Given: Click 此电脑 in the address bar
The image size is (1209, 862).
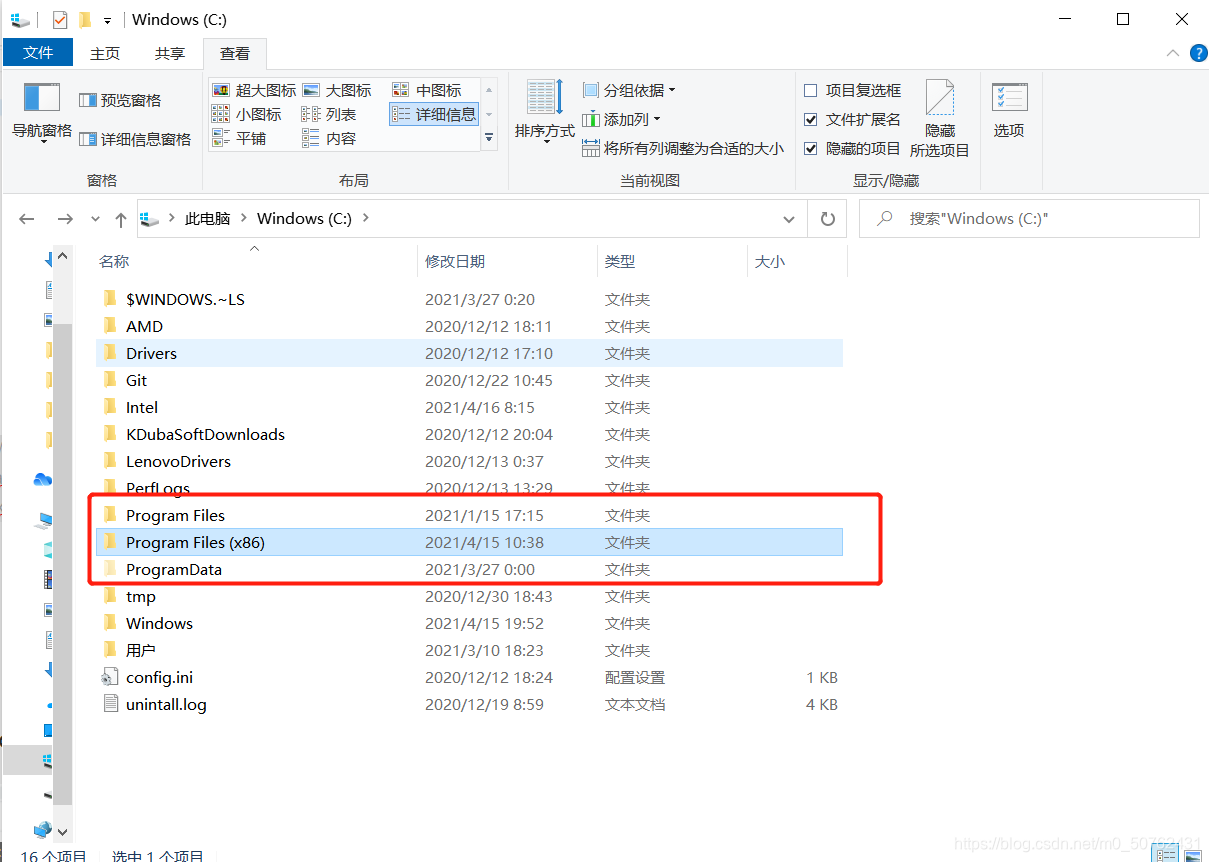Looking at the screenshot, I should pos(208,218).
